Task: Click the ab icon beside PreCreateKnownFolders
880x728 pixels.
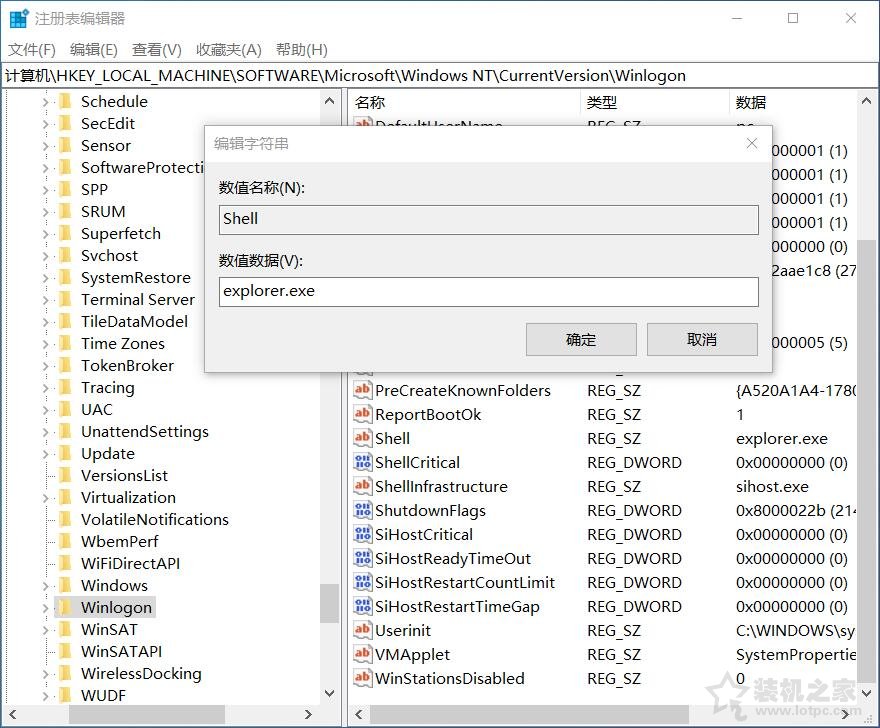Action: (x=364, y=390)
